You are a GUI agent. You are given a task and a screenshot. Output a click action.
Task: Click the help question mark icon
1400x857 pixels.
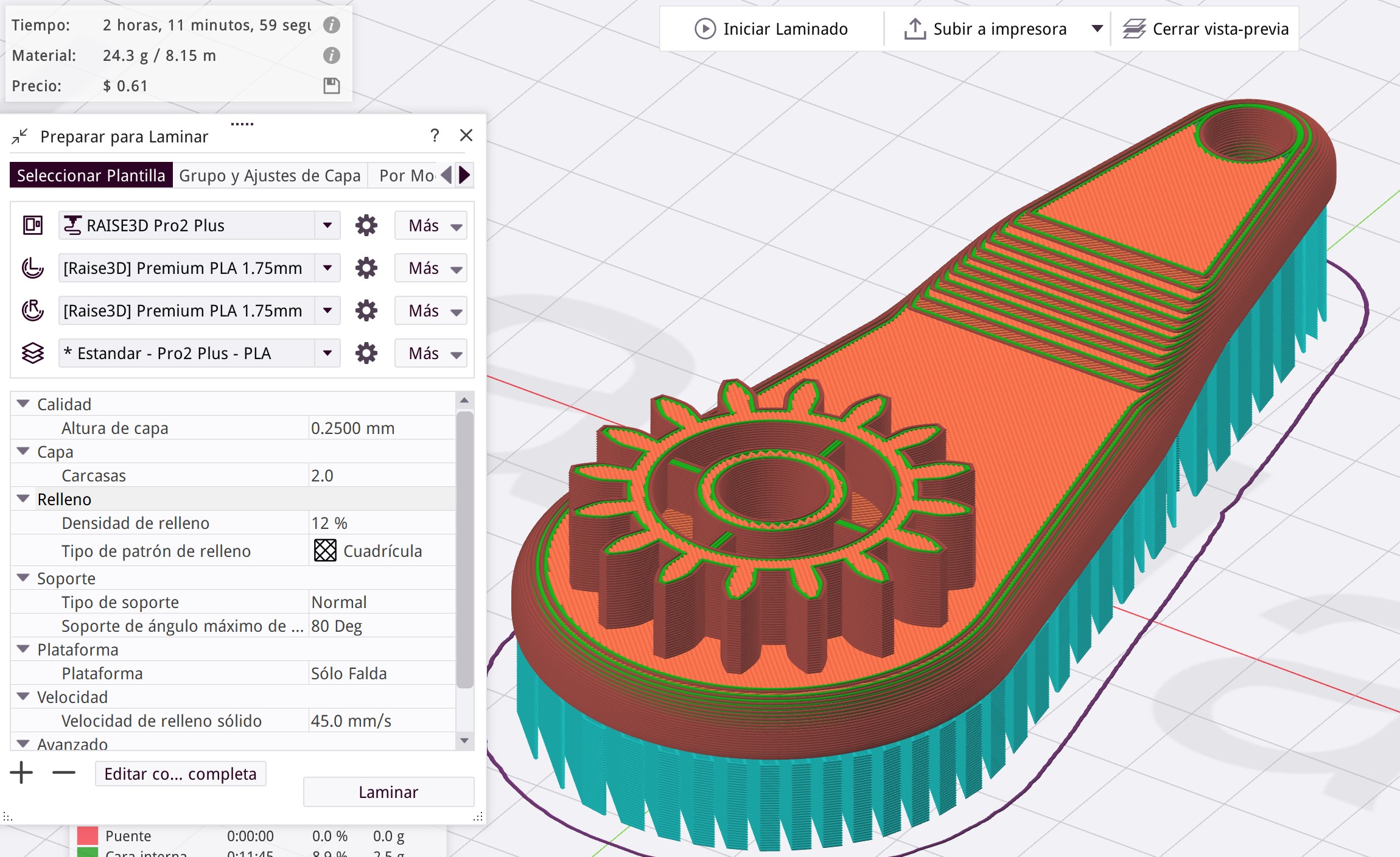435,135
